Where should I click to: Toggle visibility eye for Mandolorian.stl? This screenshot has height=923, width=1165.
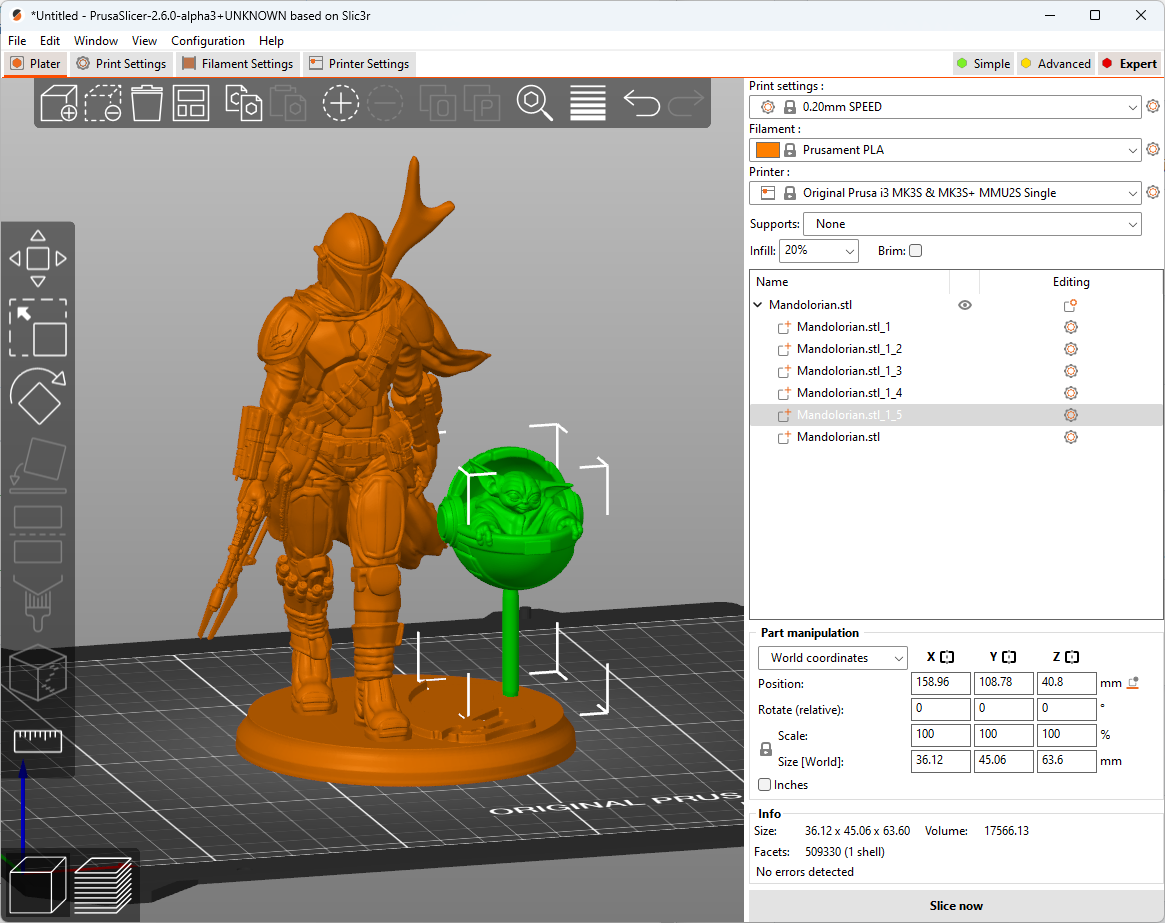tap(964, 305)
